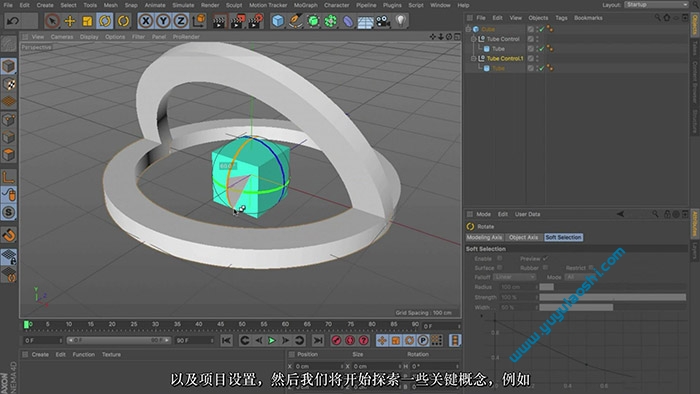Image resolution: width=700 pixels, height=394 pixels.
Task: Adjust Soft Selection Radius slider
Action: (612, 287)
